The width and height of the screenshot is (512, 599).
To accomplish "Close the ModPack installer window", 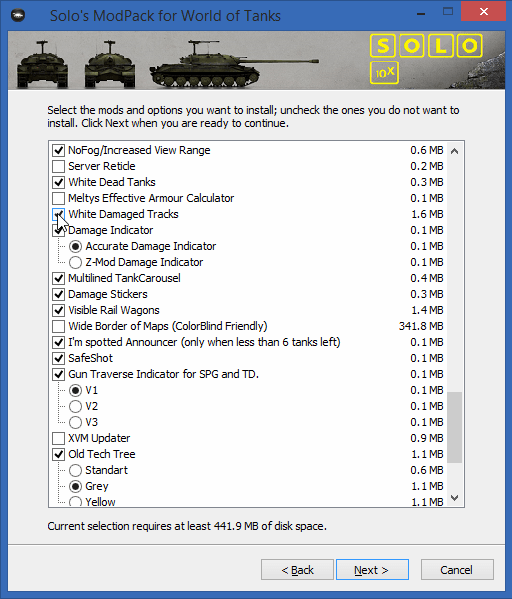I will (484, 12).
